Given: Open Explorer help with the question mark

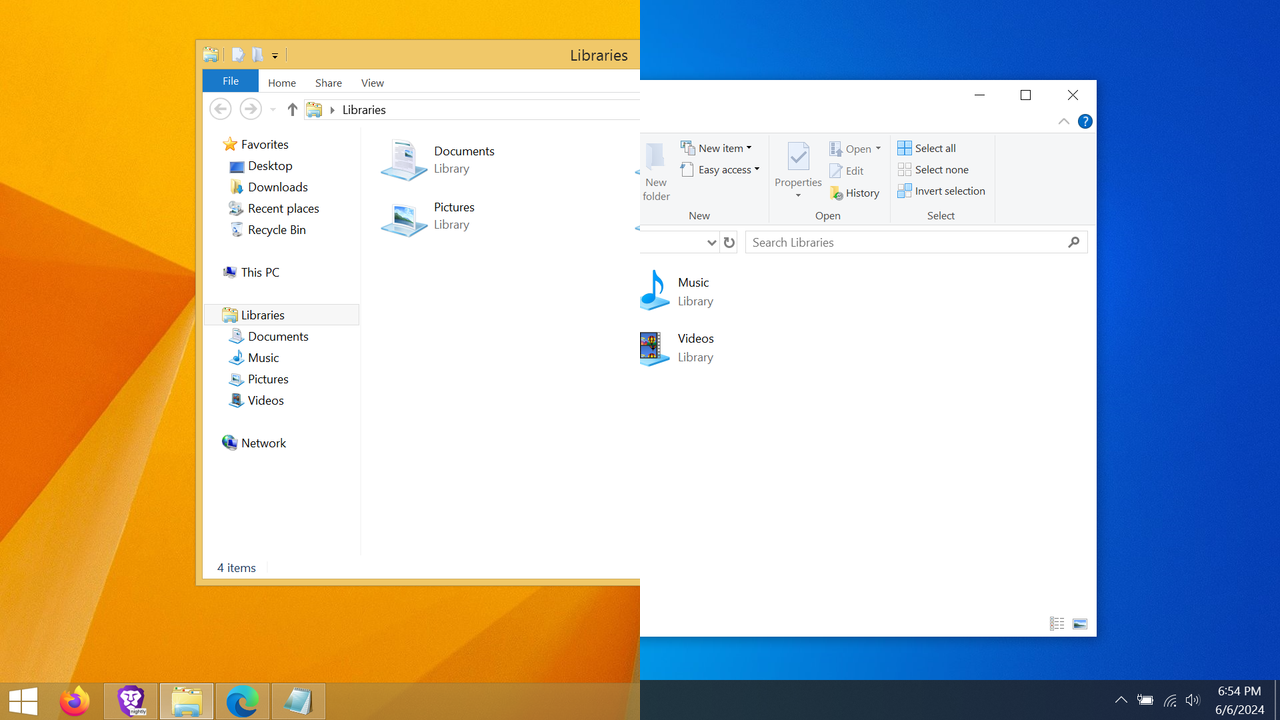Looking at the screenshot, I should pos(1085,121).
